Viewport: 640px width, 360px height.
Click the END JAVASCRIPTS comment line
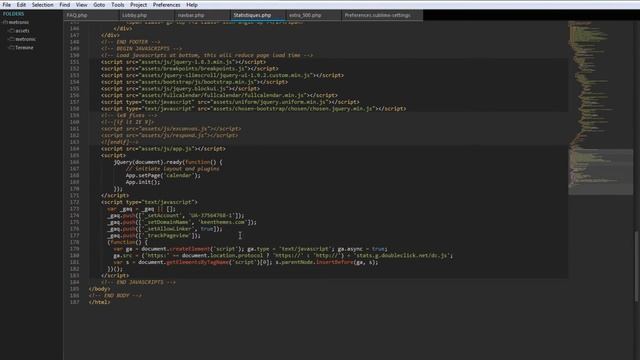click(x=138, y=282)
